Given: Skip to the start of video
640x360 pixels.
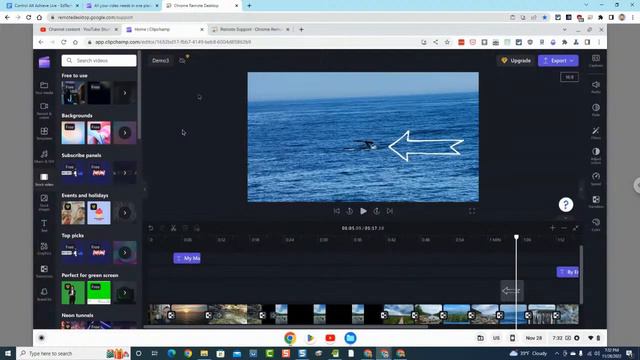Looking at the screenshot, I should coord(336,211).
